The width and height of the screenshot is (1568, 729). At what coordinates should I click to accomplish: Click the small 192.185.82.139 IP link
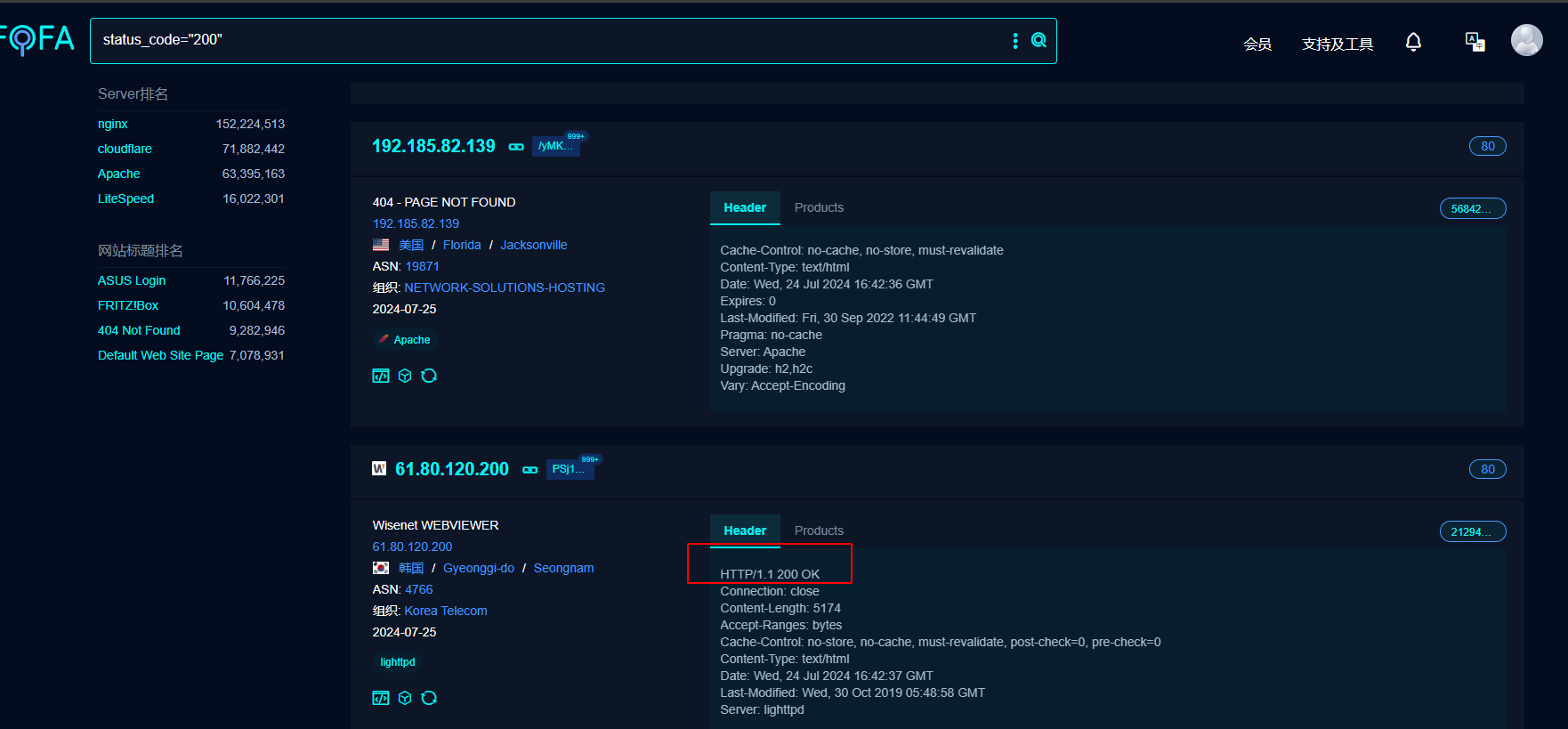(x=416, y=223)
